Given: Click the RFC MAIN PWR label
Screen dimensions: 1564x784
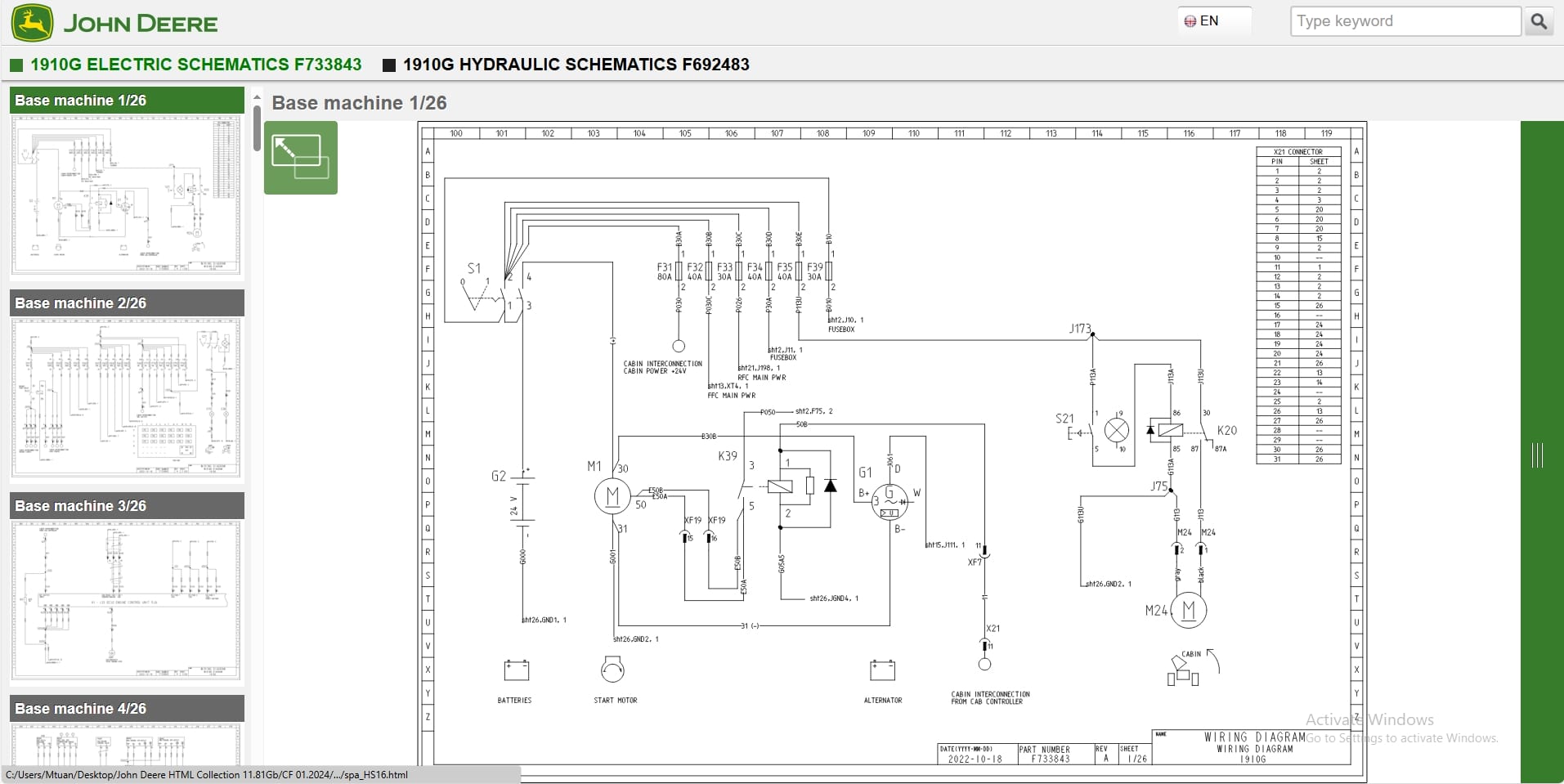Looking at the screenshot, I should [x=761, y=378].
